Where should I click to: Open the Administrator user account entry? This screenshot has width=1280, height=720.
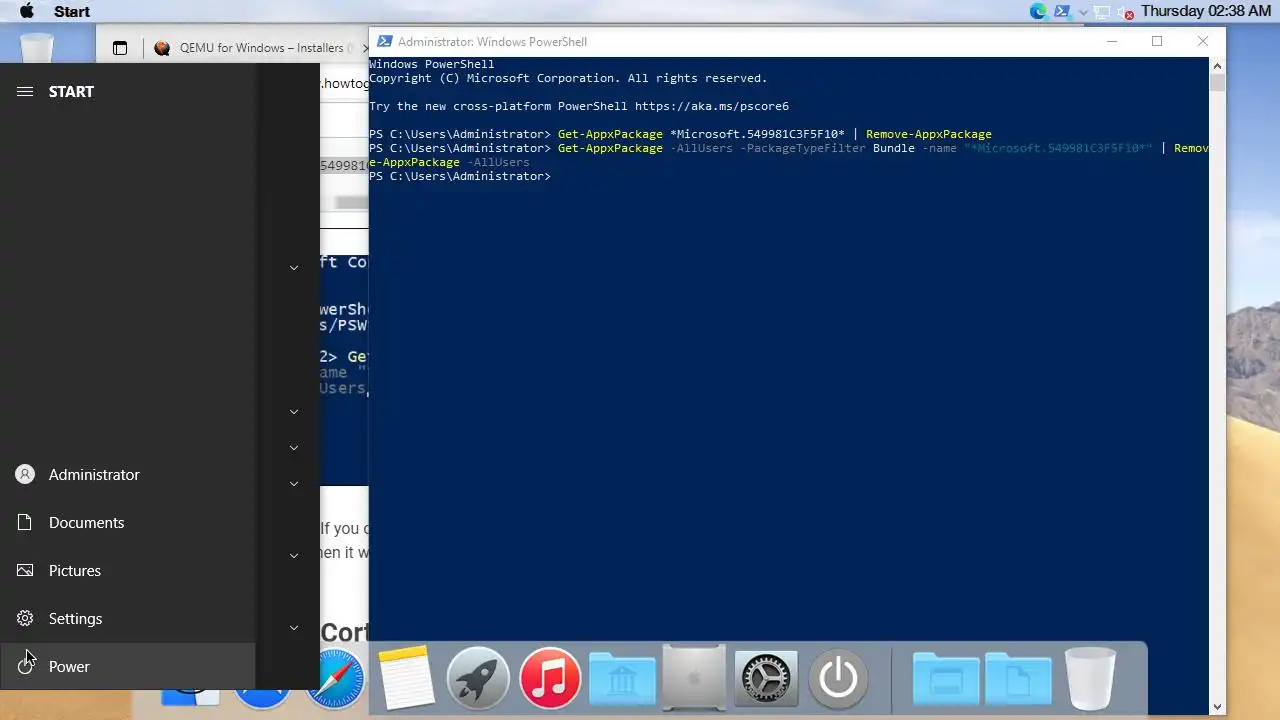[x=128, y=475]
